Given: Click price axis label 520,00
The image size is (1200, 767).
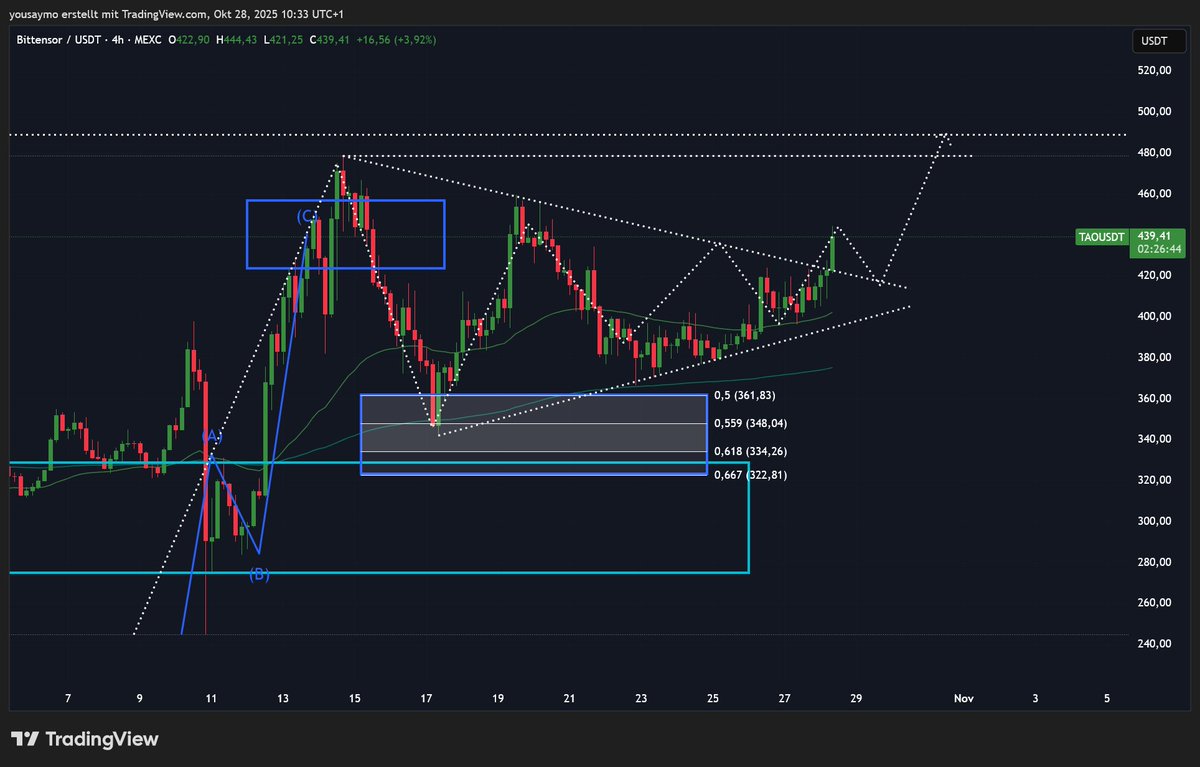Looking at the screenshot, I should (x=1153, y=70).
